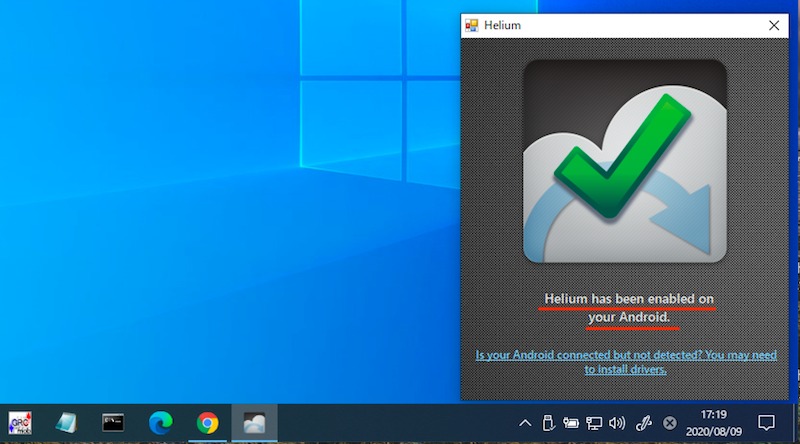Image resolution: width=800 pixels, height=444 pixels.
Task: Close the Helium window
Action: tap(773, 25)
